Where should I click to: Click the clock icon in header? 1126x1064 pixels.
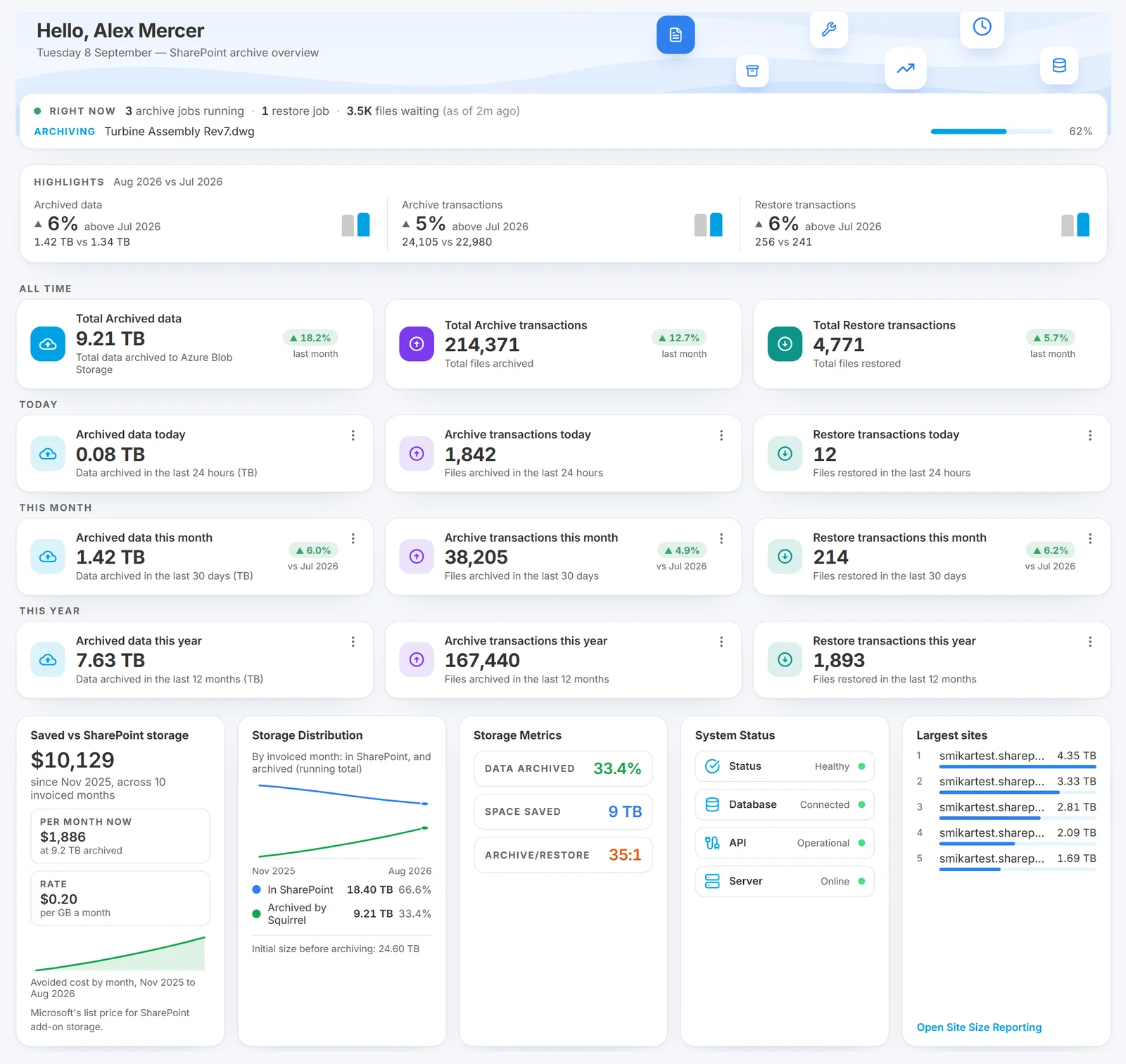[982, 27]
